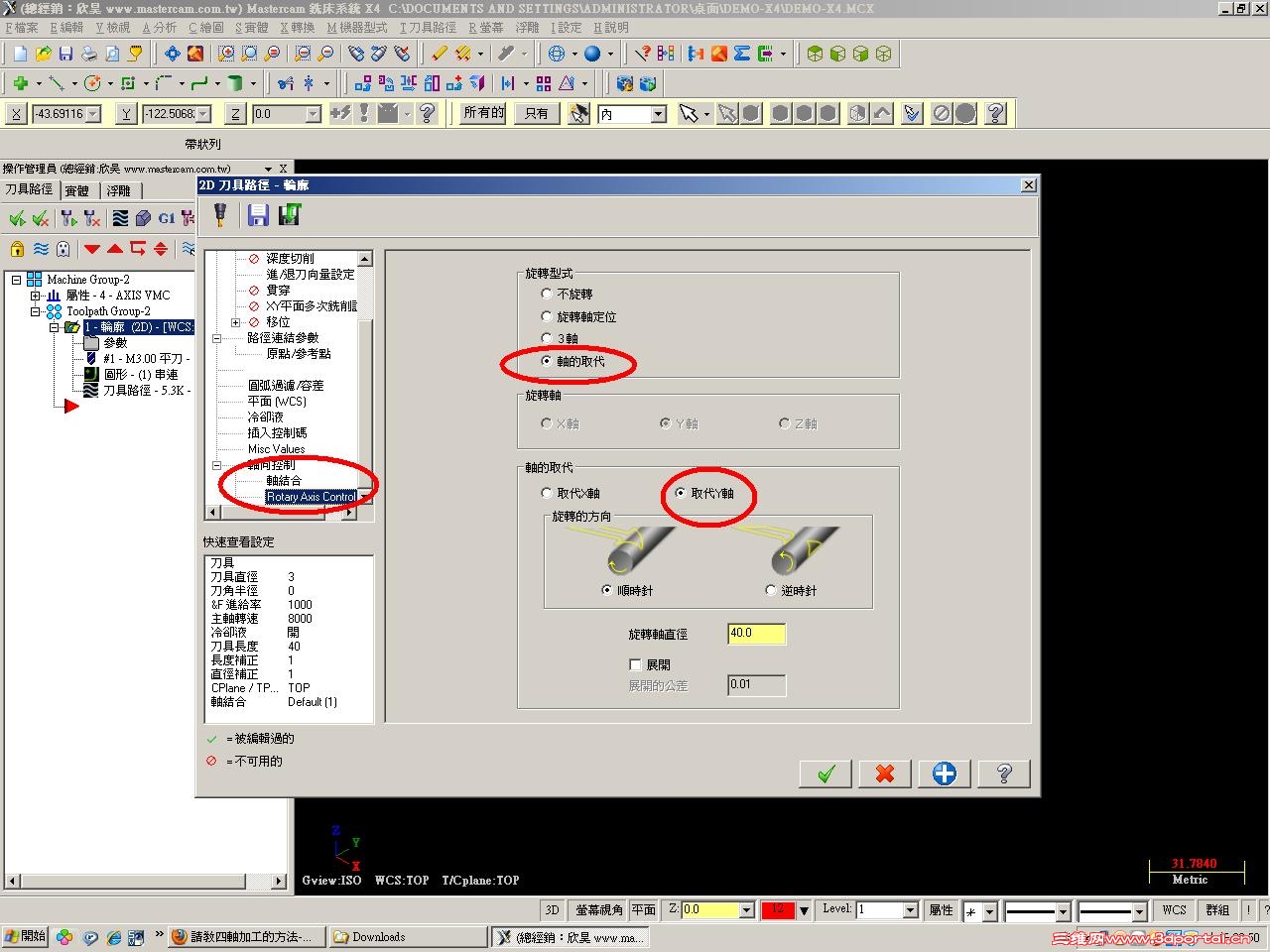Screen dimensions: 1270x952
Task: Collapse the Toolpath Group-2 node
Action: tap(36, 311)
